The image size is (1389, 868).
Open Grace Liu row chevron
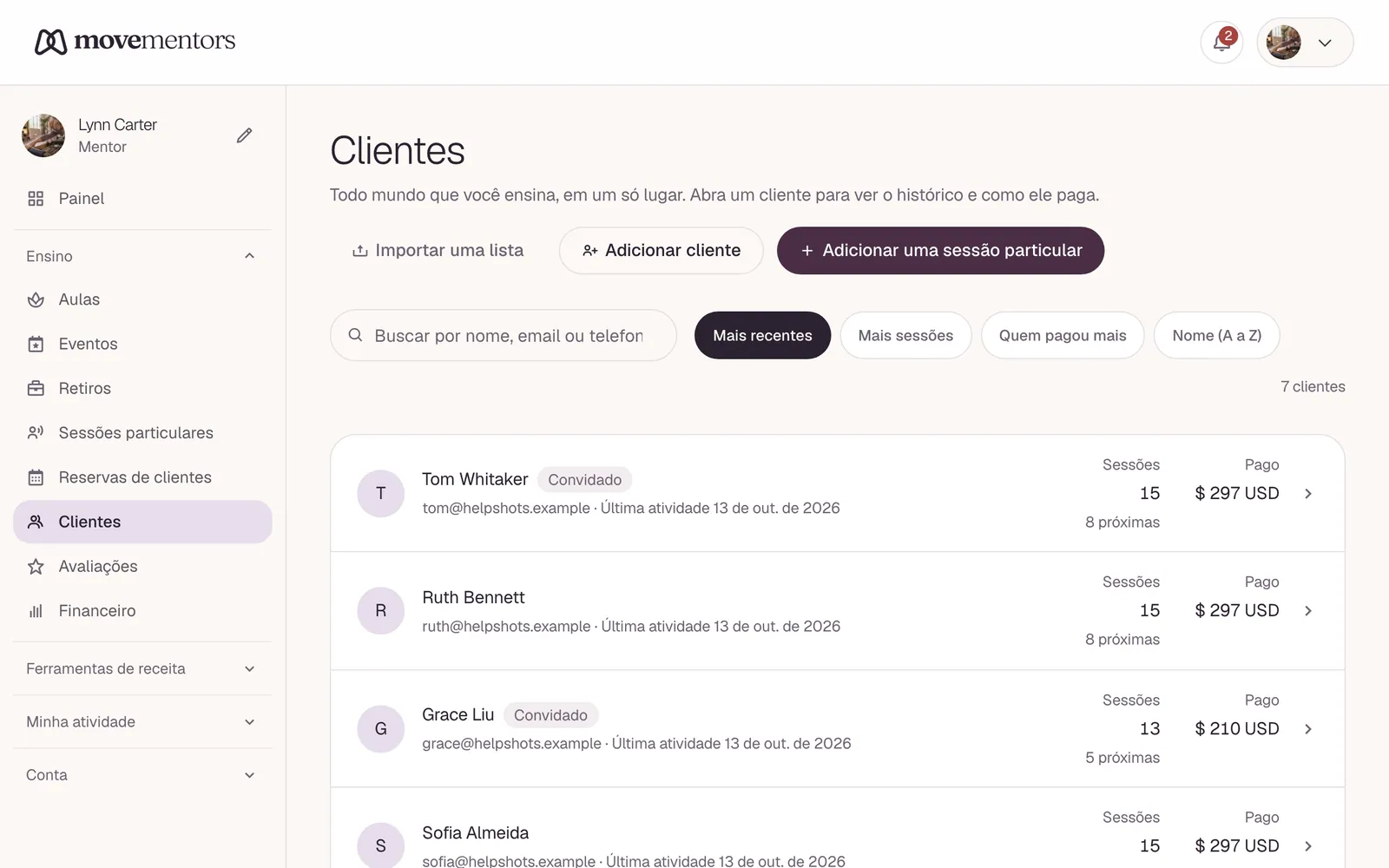[1308, 729]
